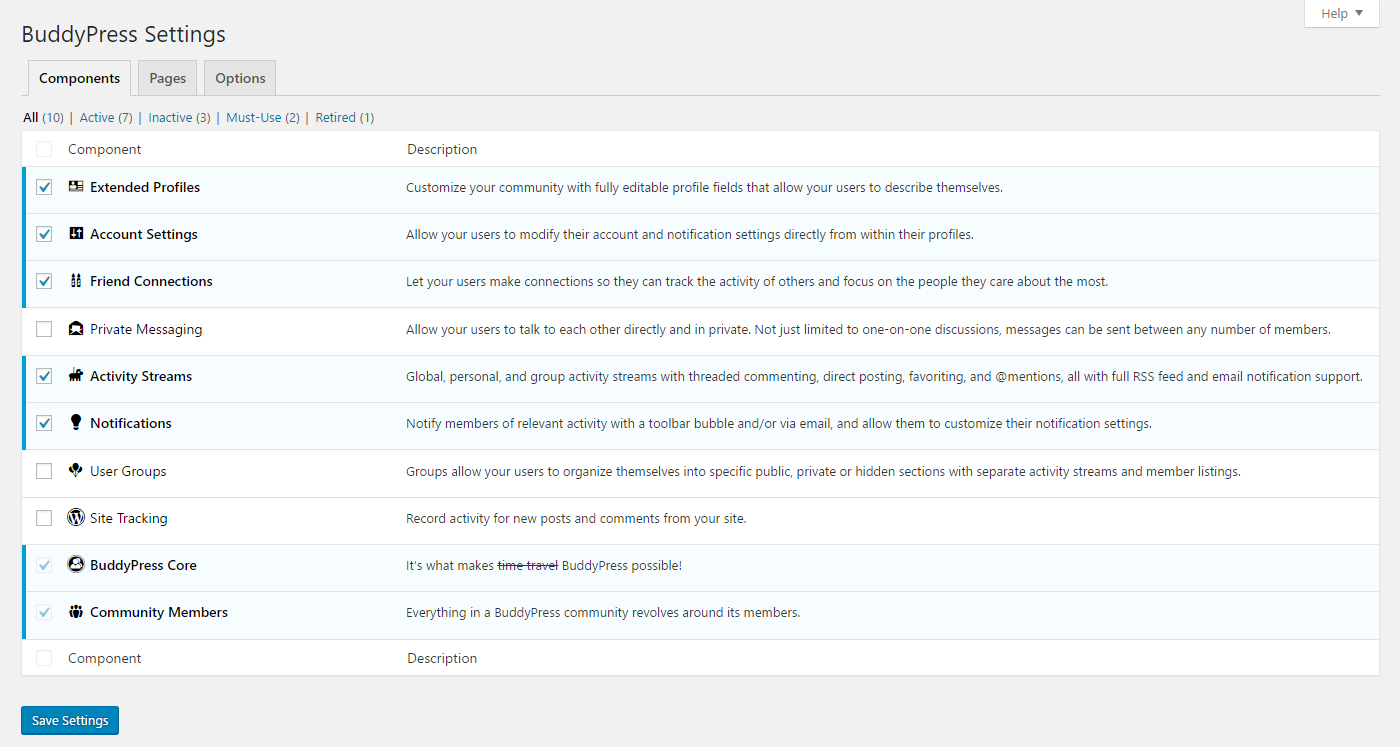
Task: Enable the Private Messaging checkbox
Action: 44,329
